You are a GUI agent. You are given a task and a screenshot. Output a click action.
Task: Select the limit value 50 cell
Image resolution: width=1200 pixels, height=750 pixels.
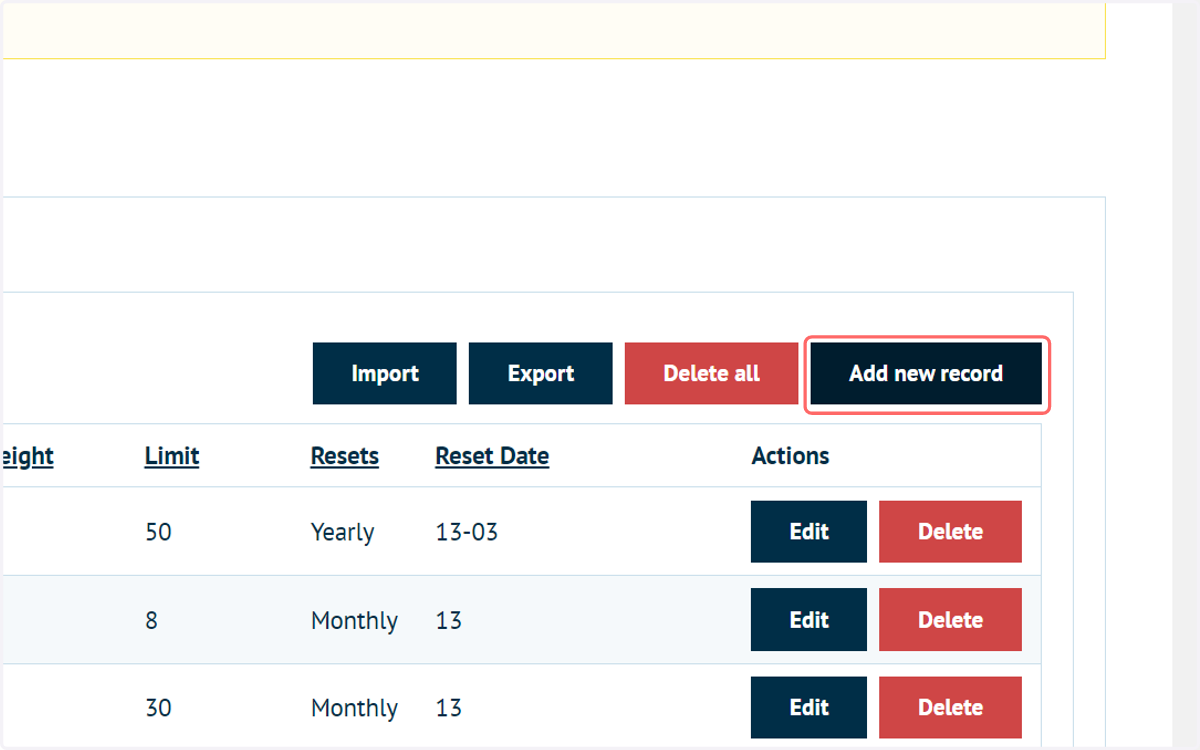pos(158,532)
